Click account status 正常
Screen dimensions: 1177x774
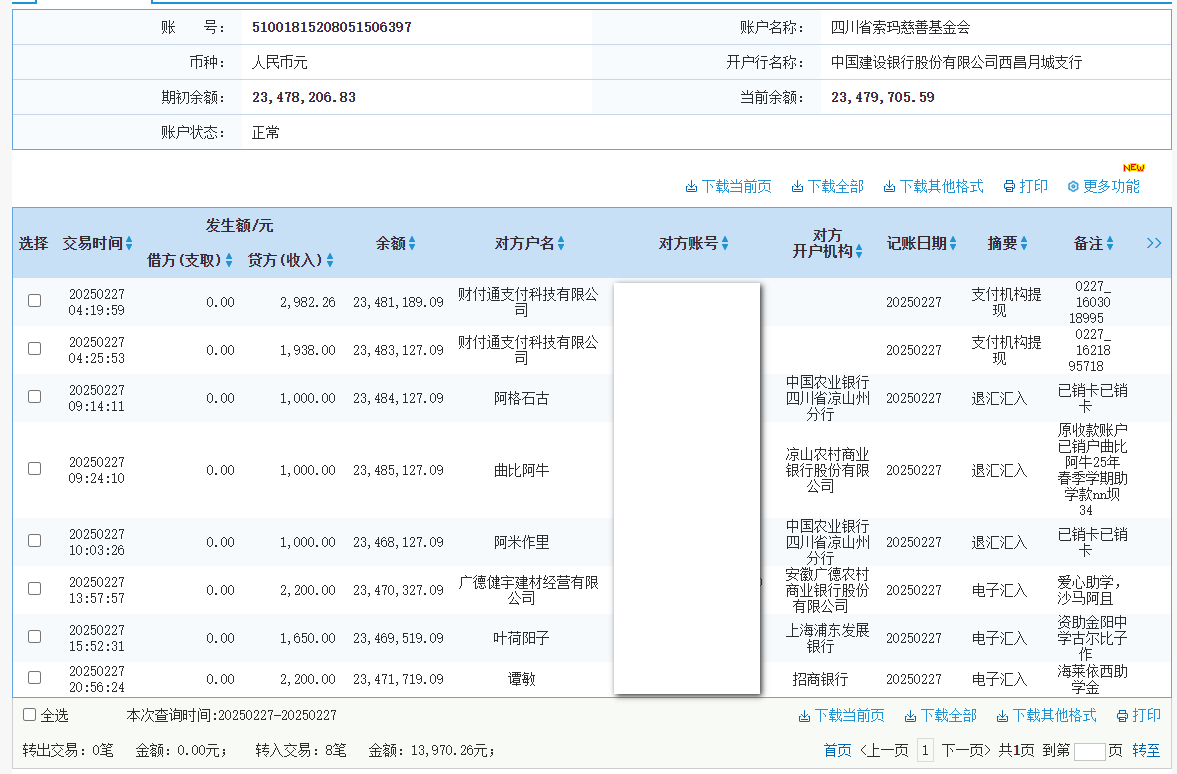[x=266, y=132]
